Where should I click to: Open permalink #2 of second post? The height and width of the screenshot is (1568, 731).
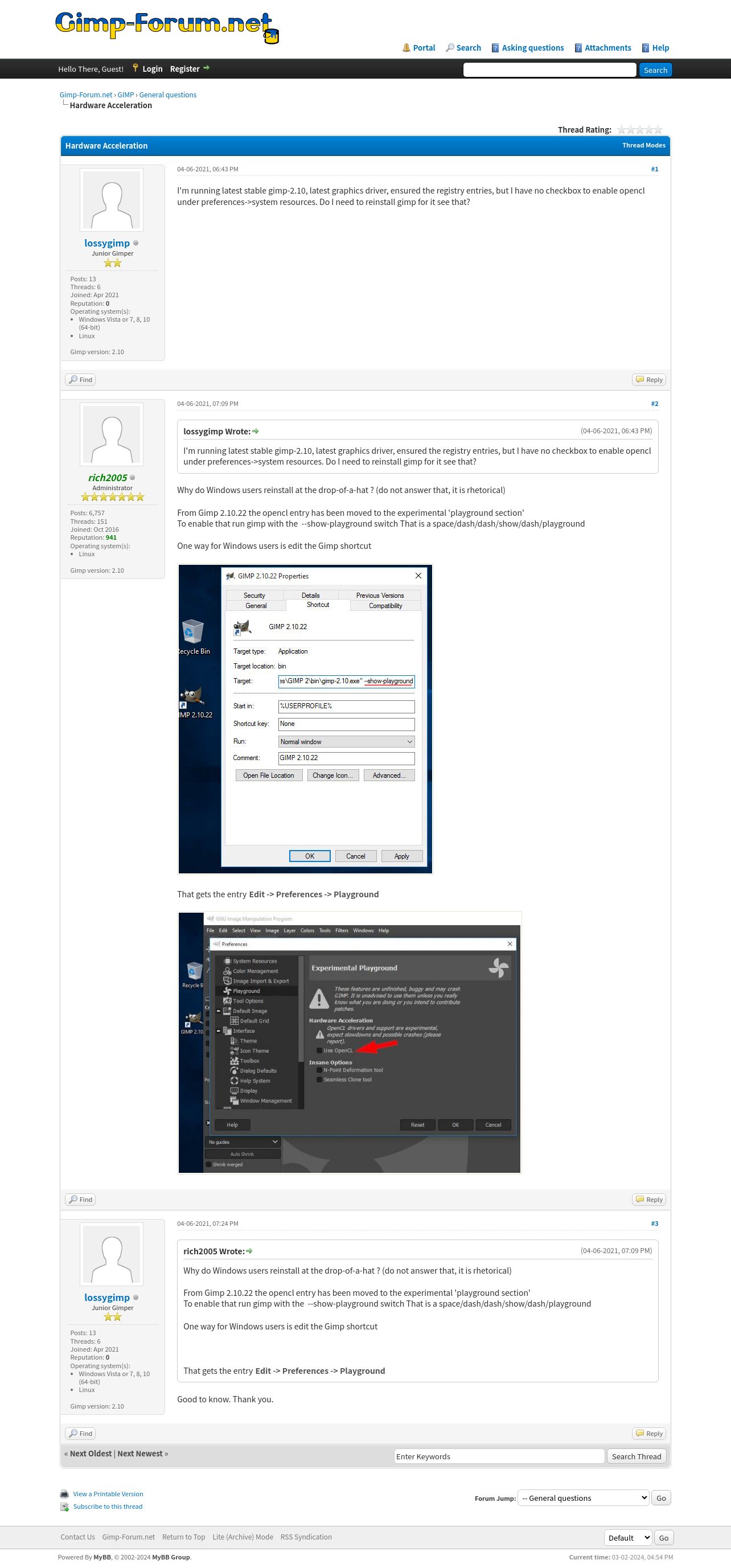tap(654, 404)
